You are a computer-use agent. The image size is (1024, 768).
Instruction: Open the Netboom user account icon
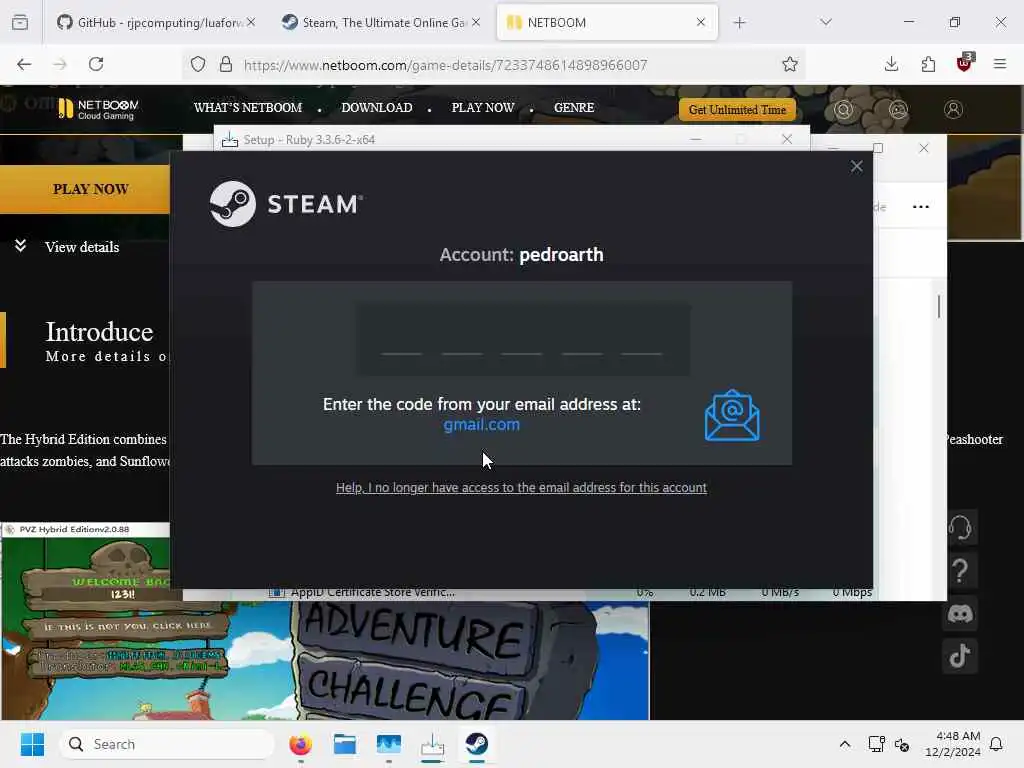click(x=953, y=110)
